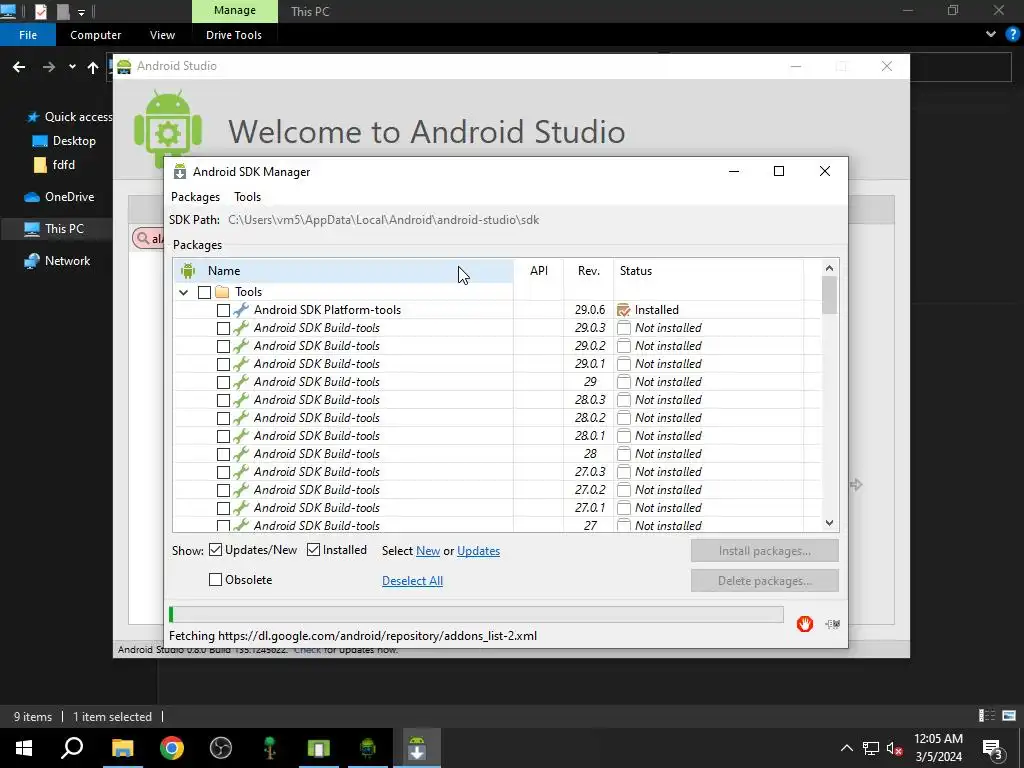This screenshot has height=768, width=1024.
Task: Click the SDK Manager download taskbar icon
Action: point(417,748)
